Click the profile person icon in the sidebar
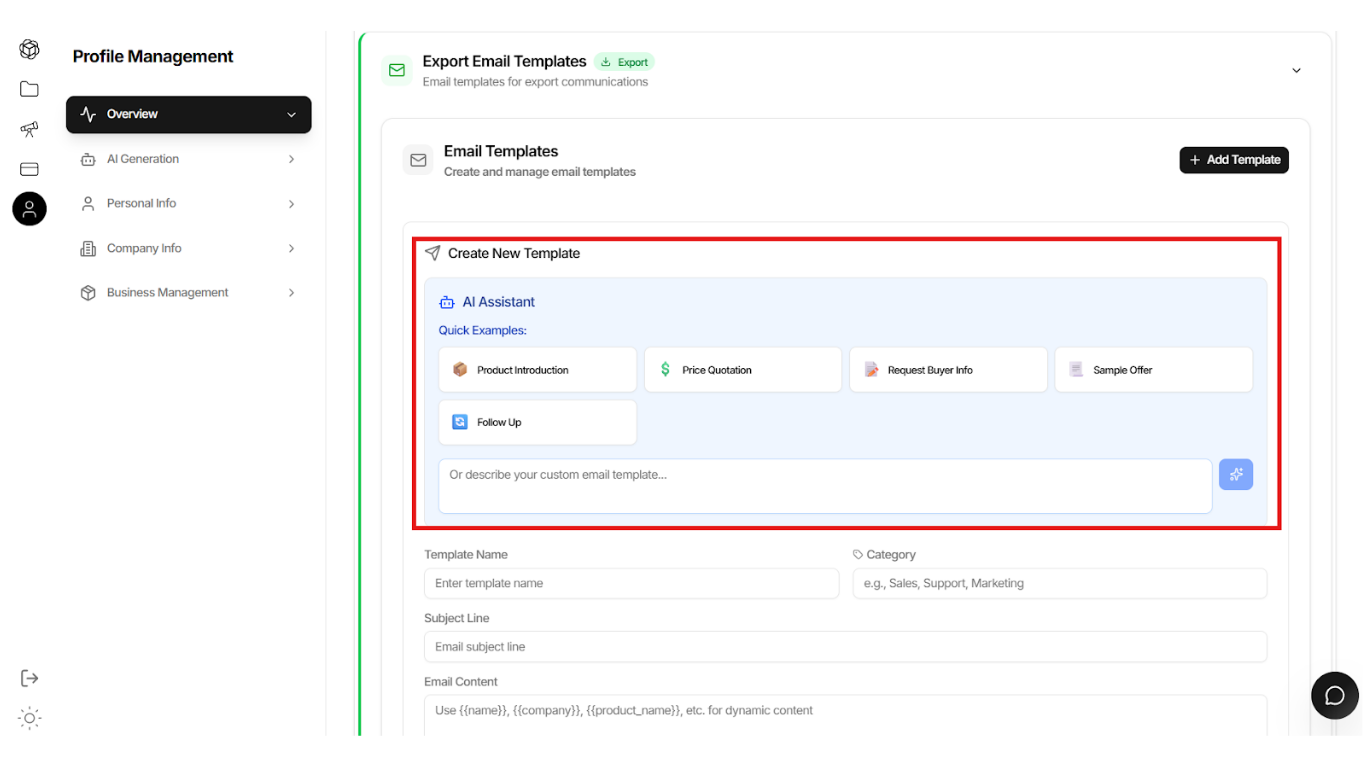Screen dimensions: 1366x768 (29, 209)
